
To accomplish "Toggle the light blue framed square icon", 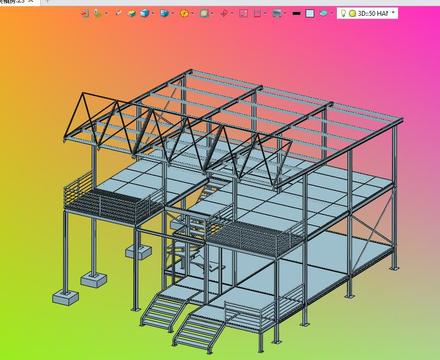I will point(310,14).
